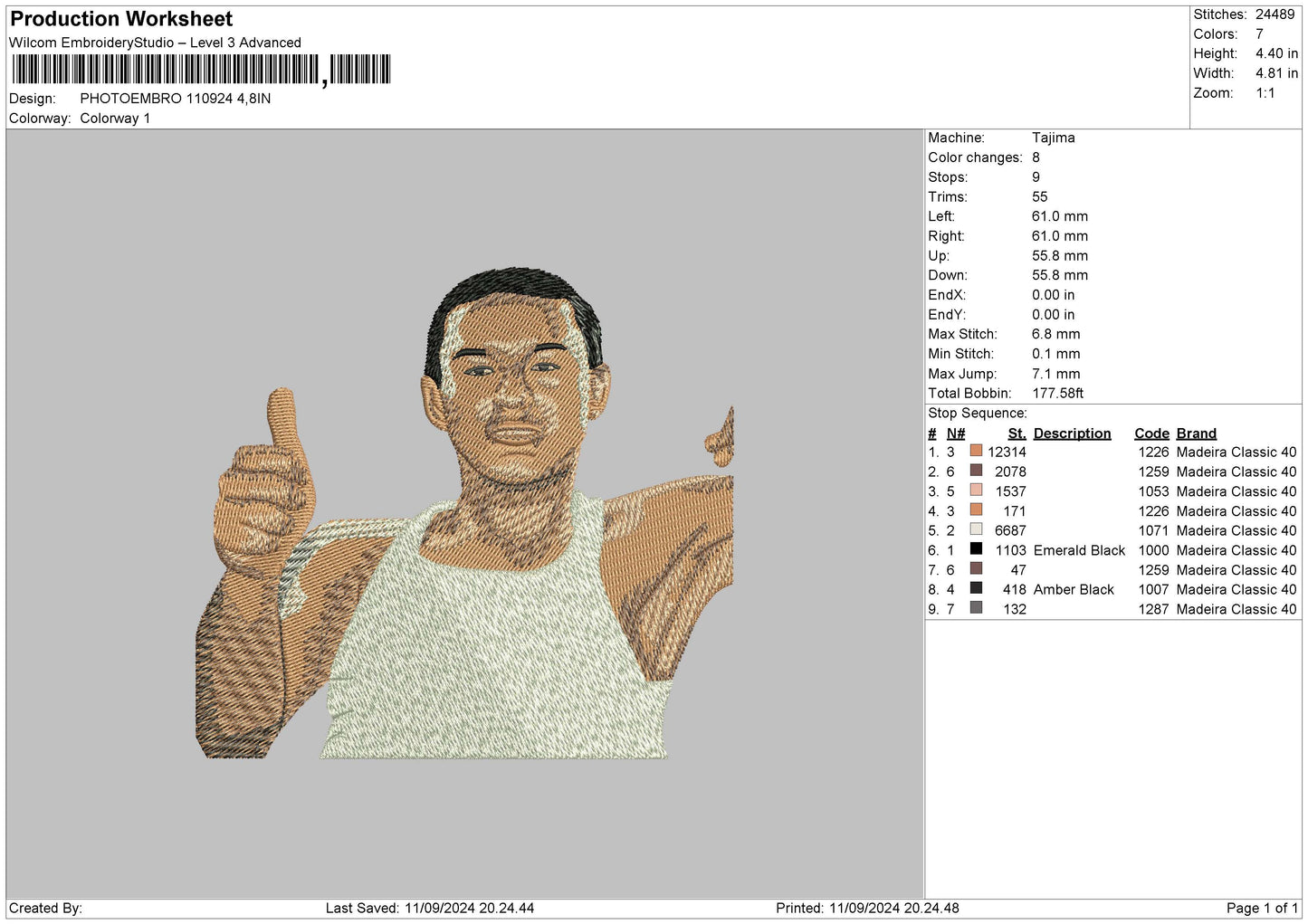1308x924 pixels.
Task: Click the 'Production Worksheet' title
Action: 121,19
